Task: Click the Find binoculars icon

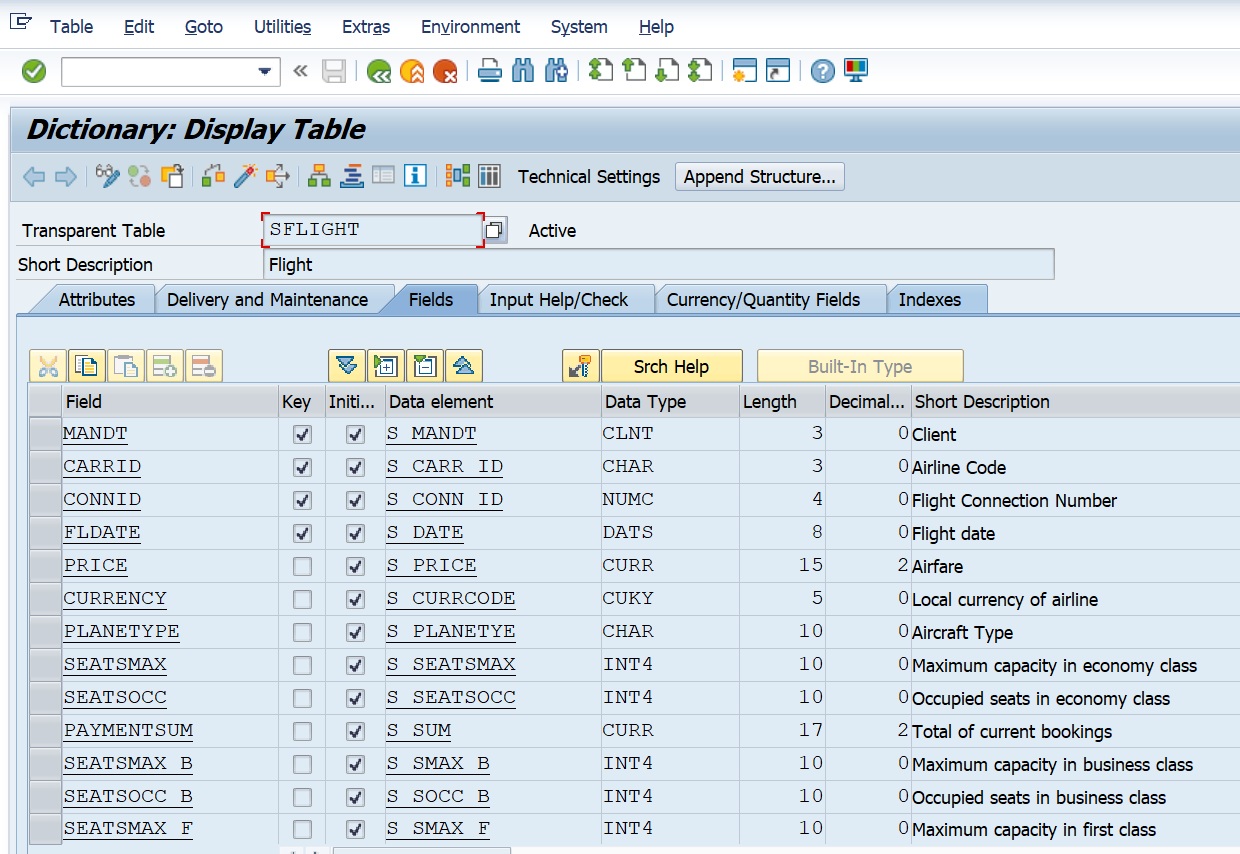Action: tap(523, 71)
